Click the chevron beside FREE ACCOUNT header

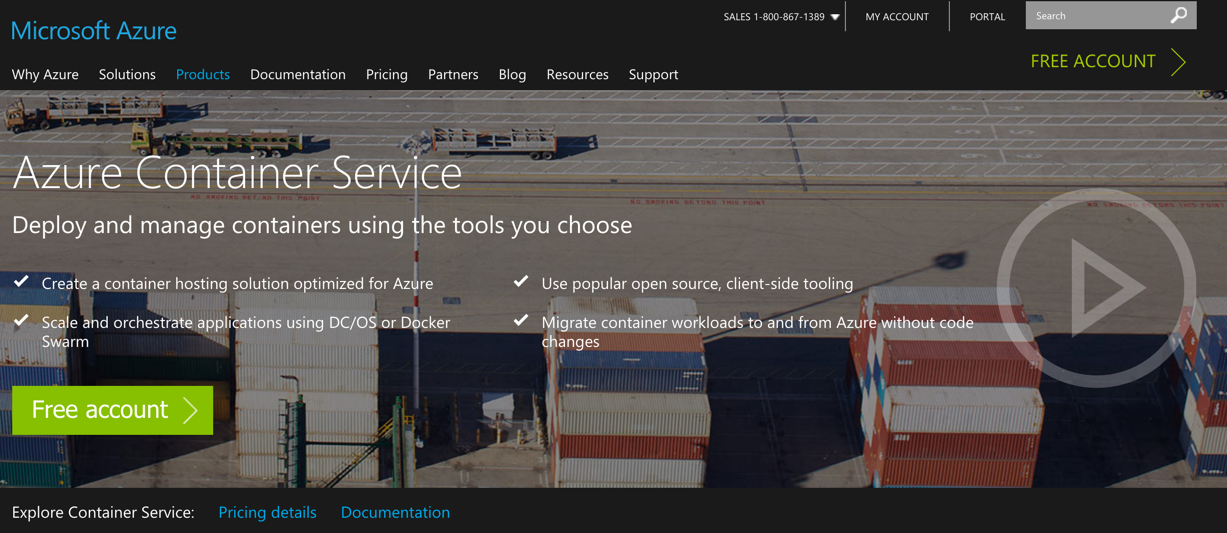point(1179,62)
